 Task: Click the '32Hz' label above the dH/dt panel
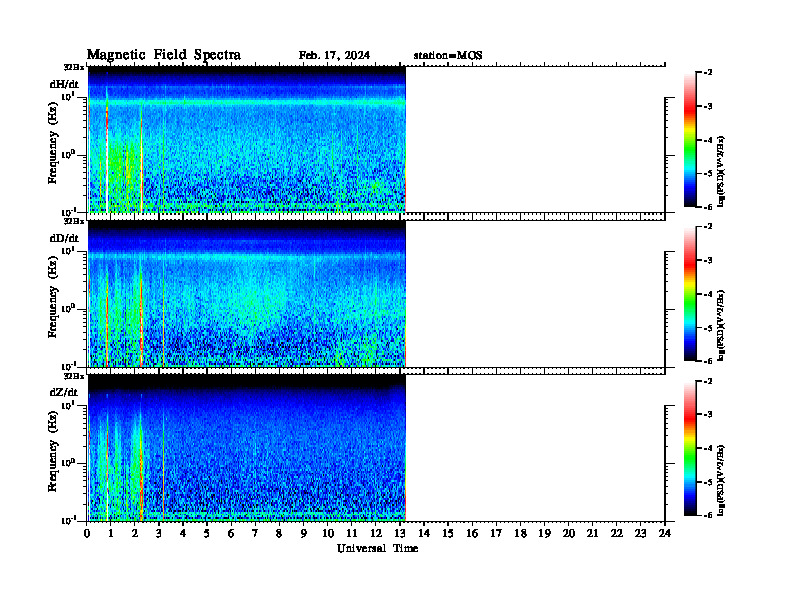74,67
